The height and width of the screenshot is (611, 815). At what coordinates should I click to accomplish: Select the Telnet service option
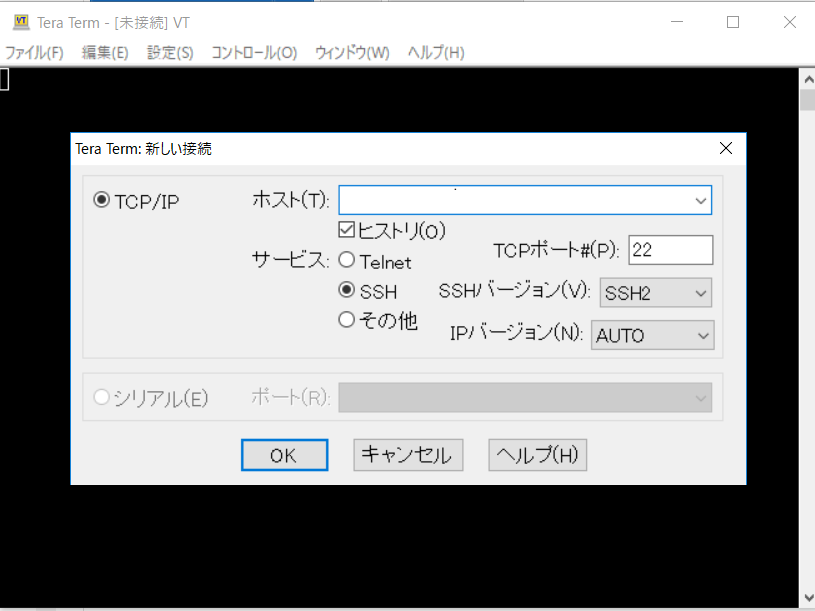point(347,260)
